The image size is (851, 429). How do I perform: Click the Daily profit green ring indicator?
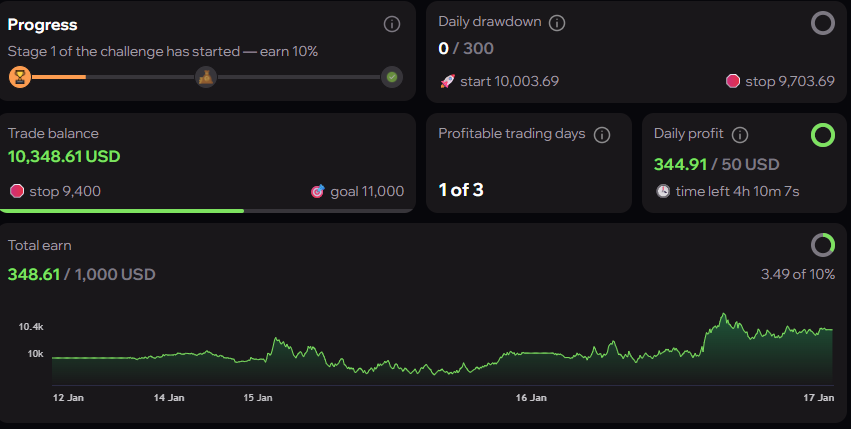pos(823,135)
